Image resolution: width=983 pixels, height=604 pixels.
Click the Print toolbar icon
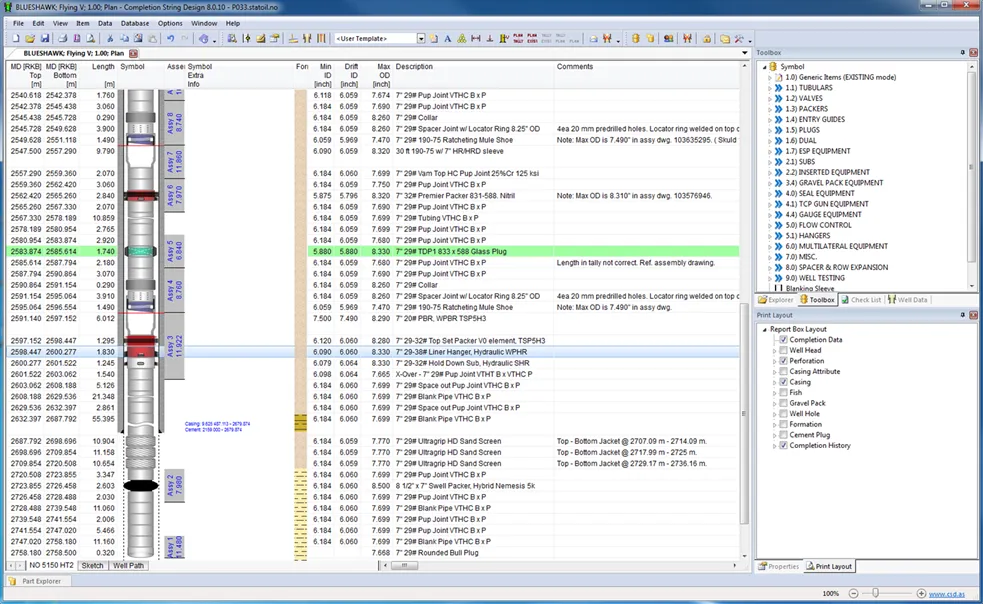tap(60, 37)
